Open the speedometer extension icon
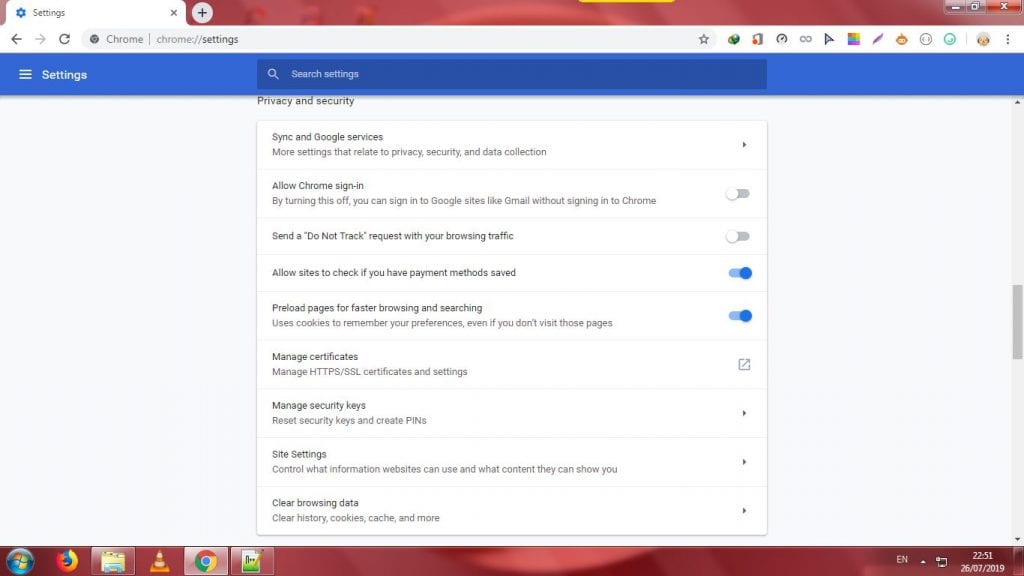This screenshot has width=1024, height=576. tap(781, 39)
